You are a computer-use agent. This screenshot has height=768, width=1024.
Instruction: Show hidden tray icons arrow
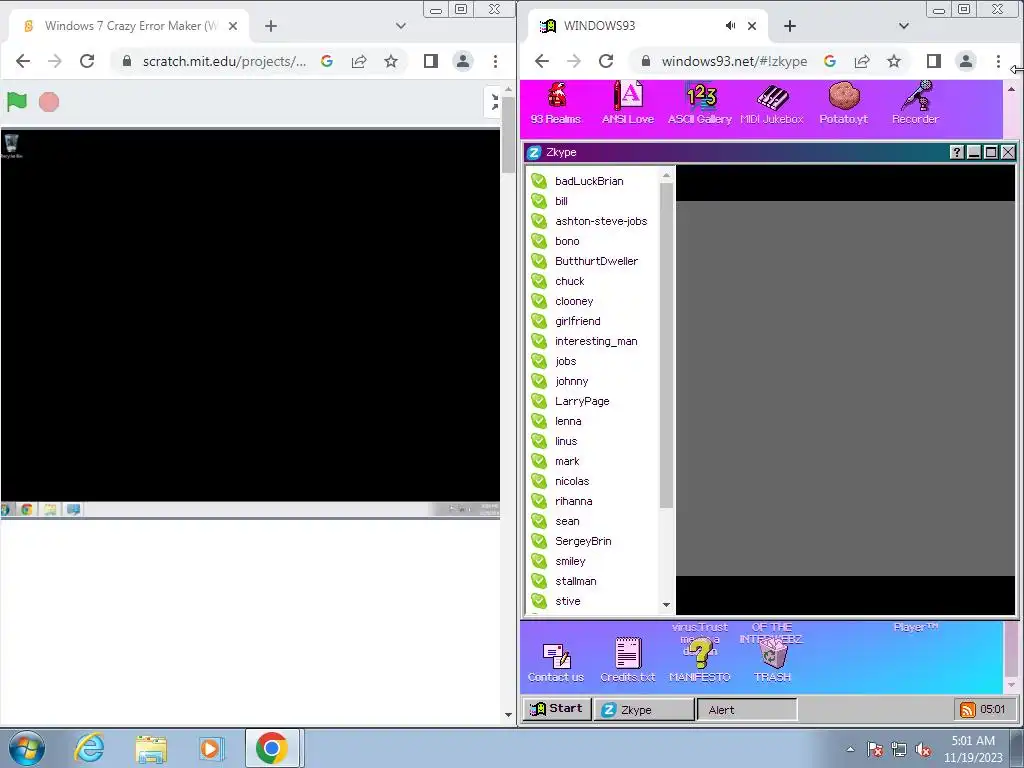pos(850,748)
